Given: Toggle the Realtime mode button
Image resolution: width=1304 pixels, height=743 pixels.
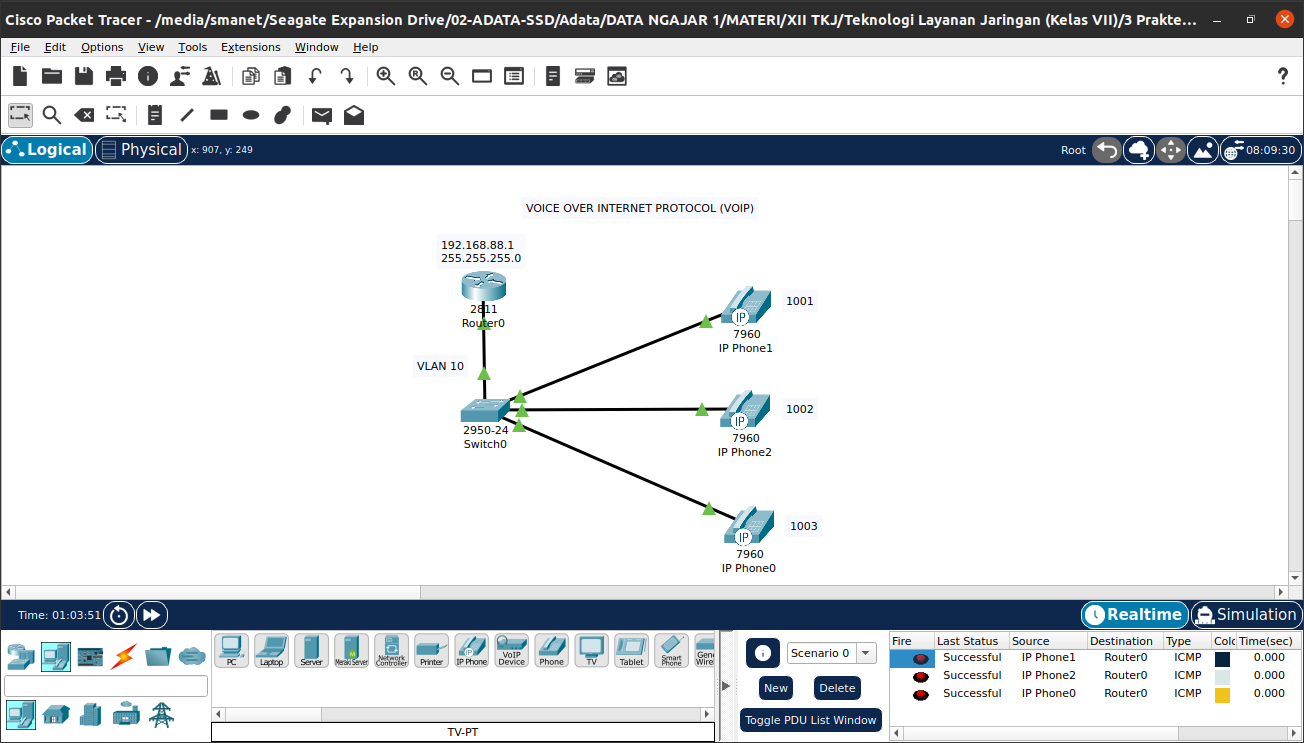Looking at the screenshot, I should pyautogui.click(x=1134, y=615).
